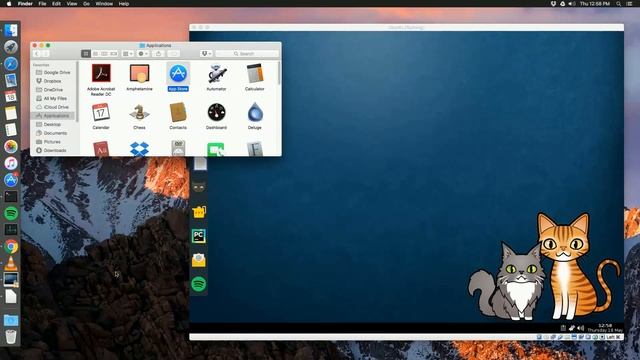Go forward in the Finder window
The width and height of the screenshot is (640, 360).
[x=46, y=53]
